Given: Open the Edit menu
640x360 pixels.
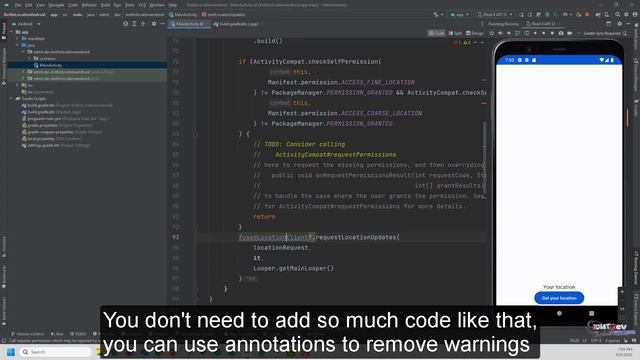Looking at the screenshot, I should [x=29, y=5].
